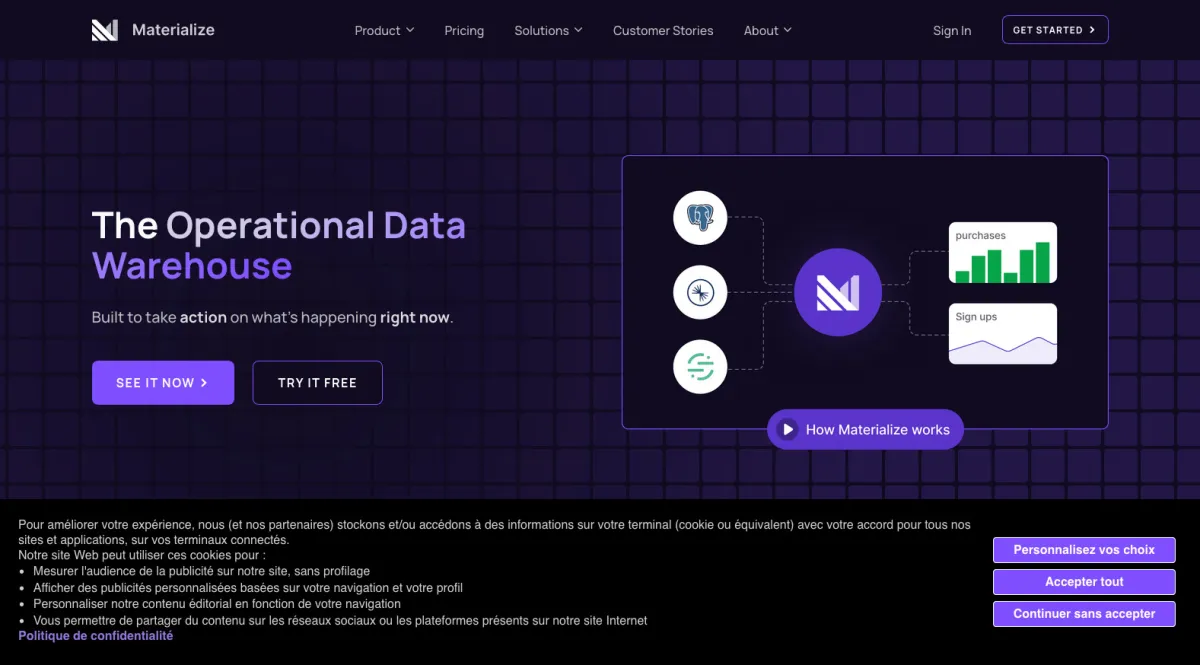
Task: Expand the Product dropdown menu
Action: [384, 31]
